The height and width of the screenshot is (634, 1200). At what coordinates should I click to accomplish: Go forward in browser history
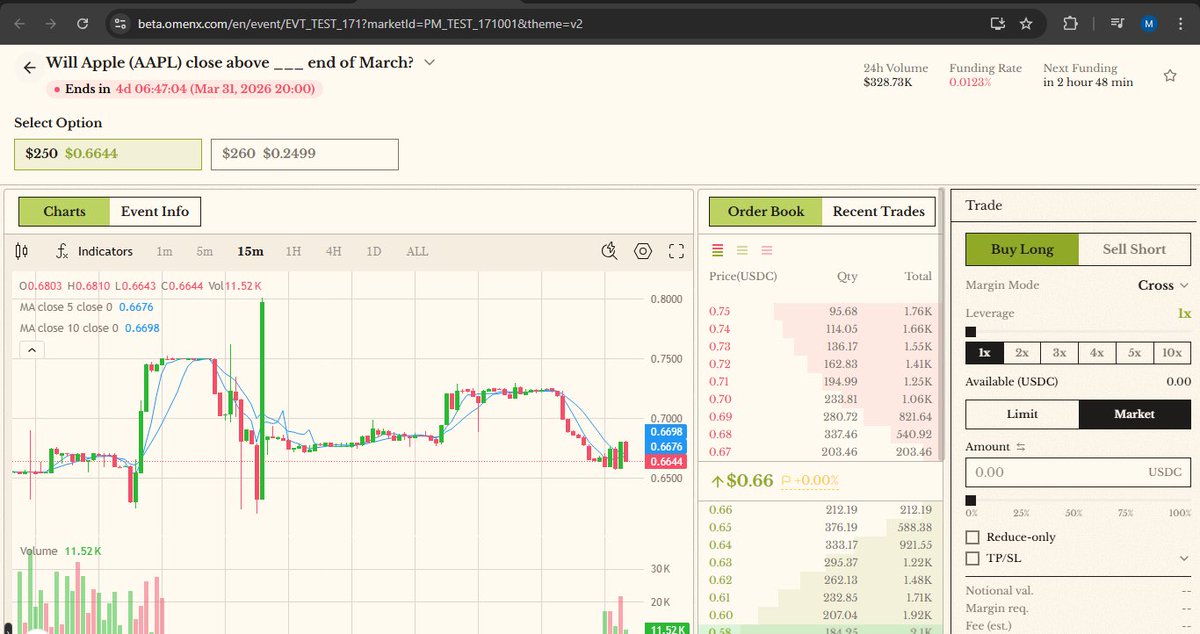click(x=51, y=23)
